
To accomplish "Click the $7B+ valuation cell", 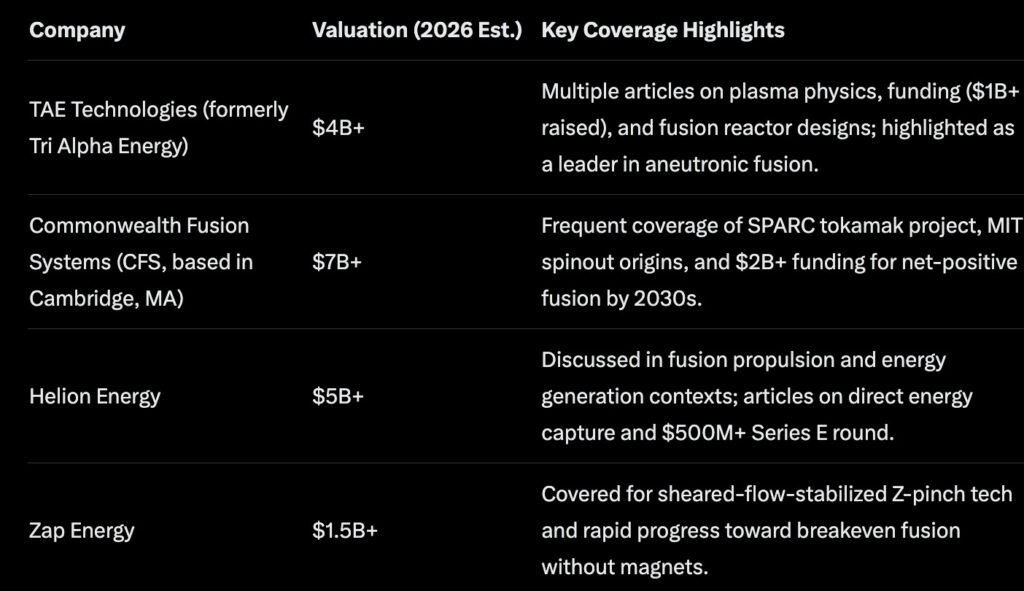I will point(338,262).
